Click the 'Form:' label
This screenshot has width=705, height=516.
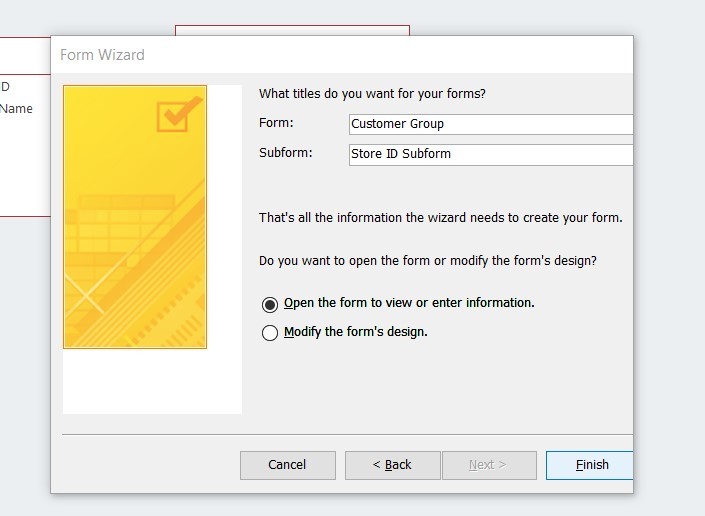[x=276, y=123]
